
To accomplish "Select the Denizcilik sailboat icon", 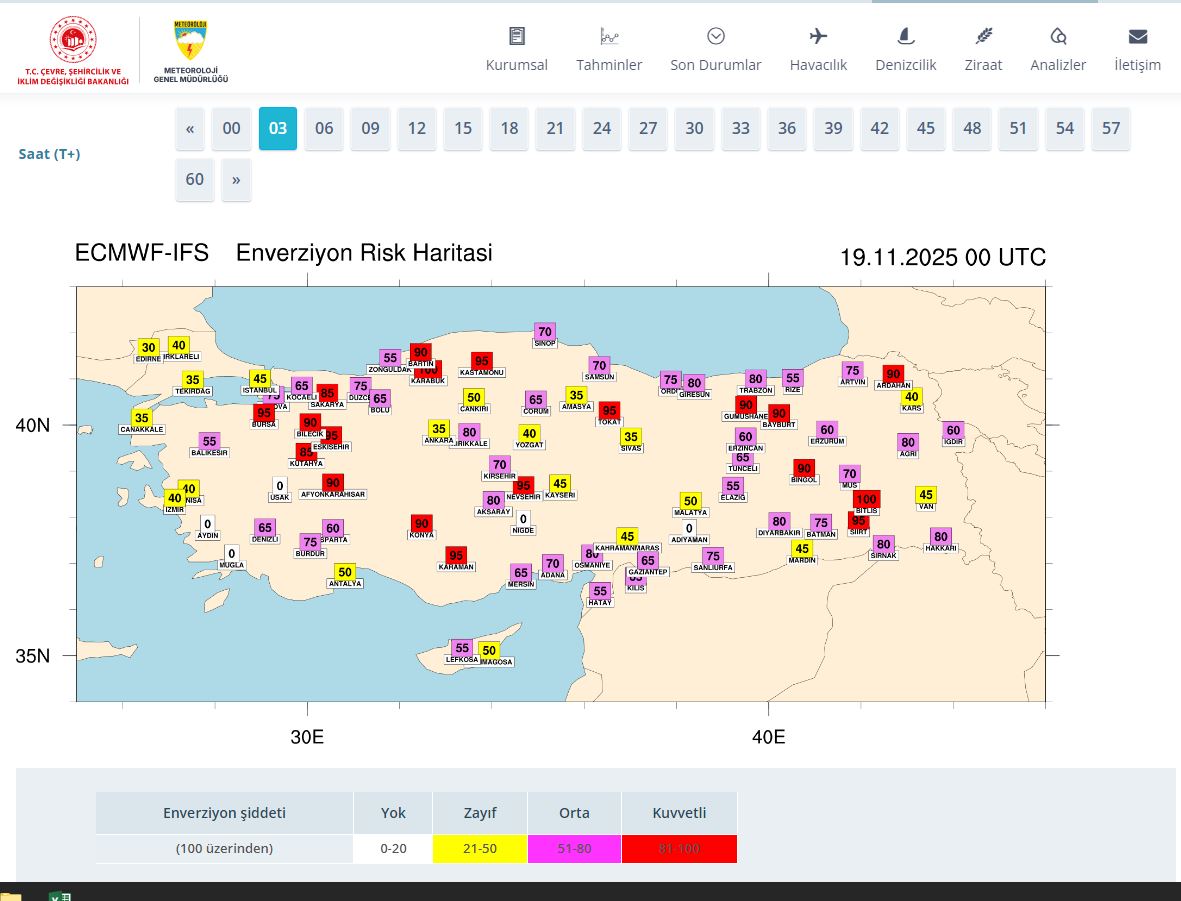I will pos(905,35).
